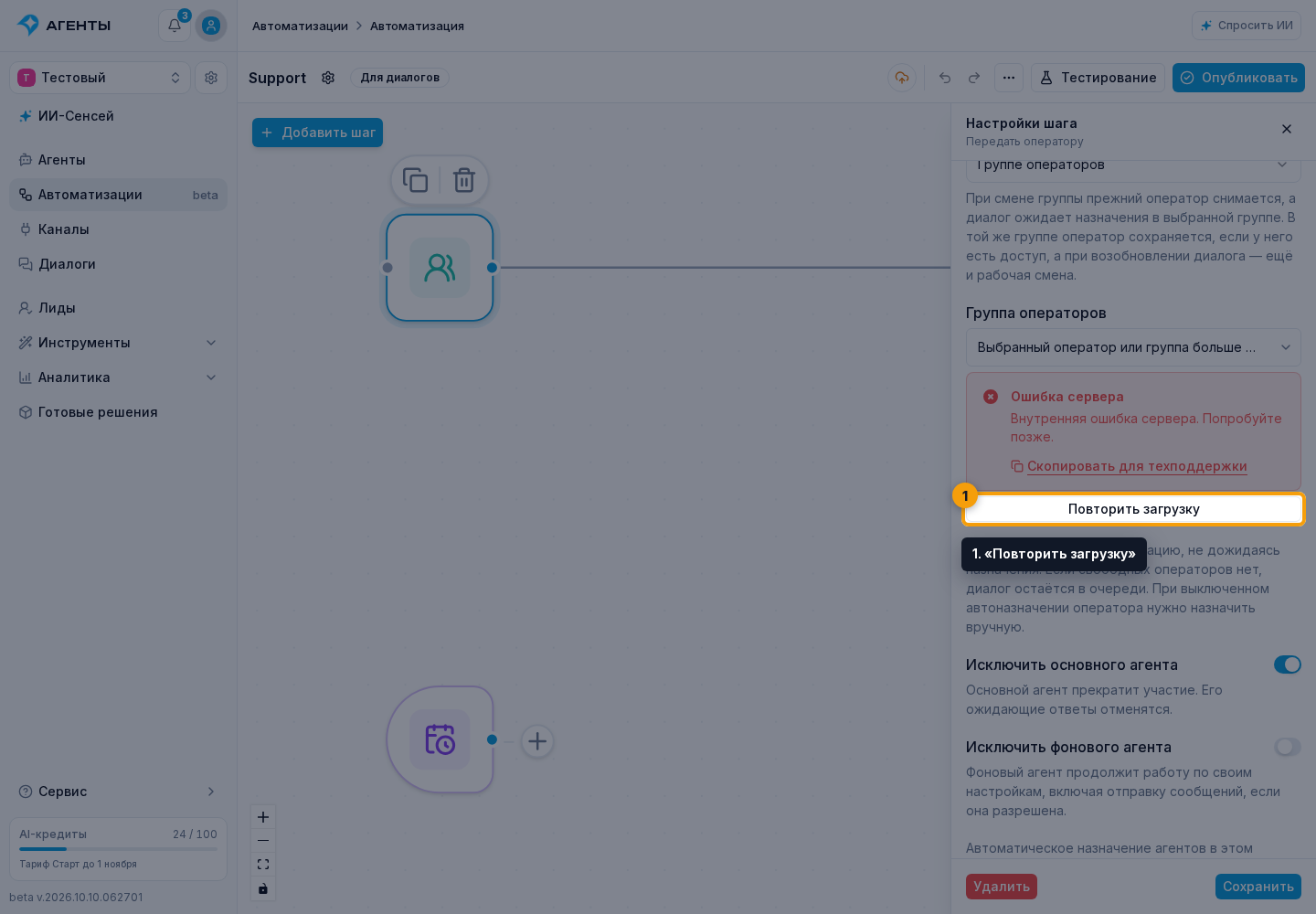Lock the canvas interactivity
Viewport: 1316px width, 914px height.
pyautogui.click(x=263, y=888)
